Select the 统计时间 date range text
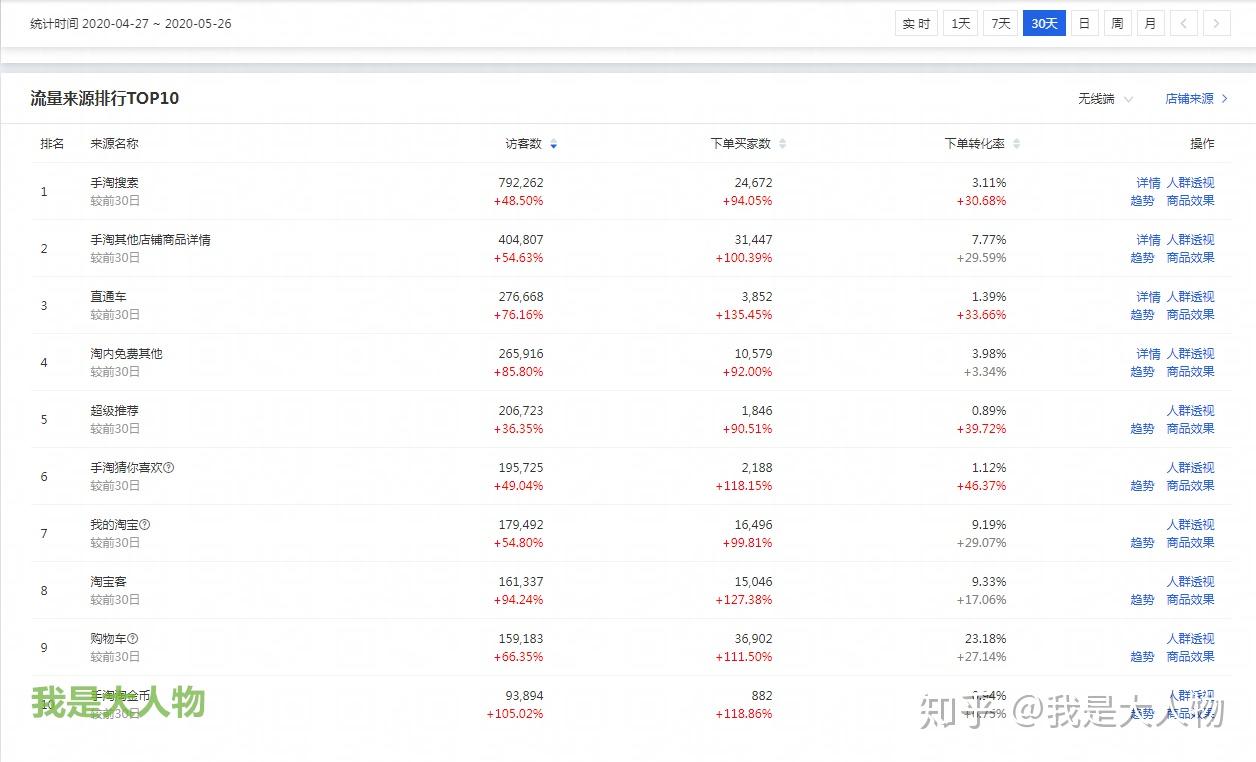Viewport: 1256px width, 762px height. [x=131, y=23]
